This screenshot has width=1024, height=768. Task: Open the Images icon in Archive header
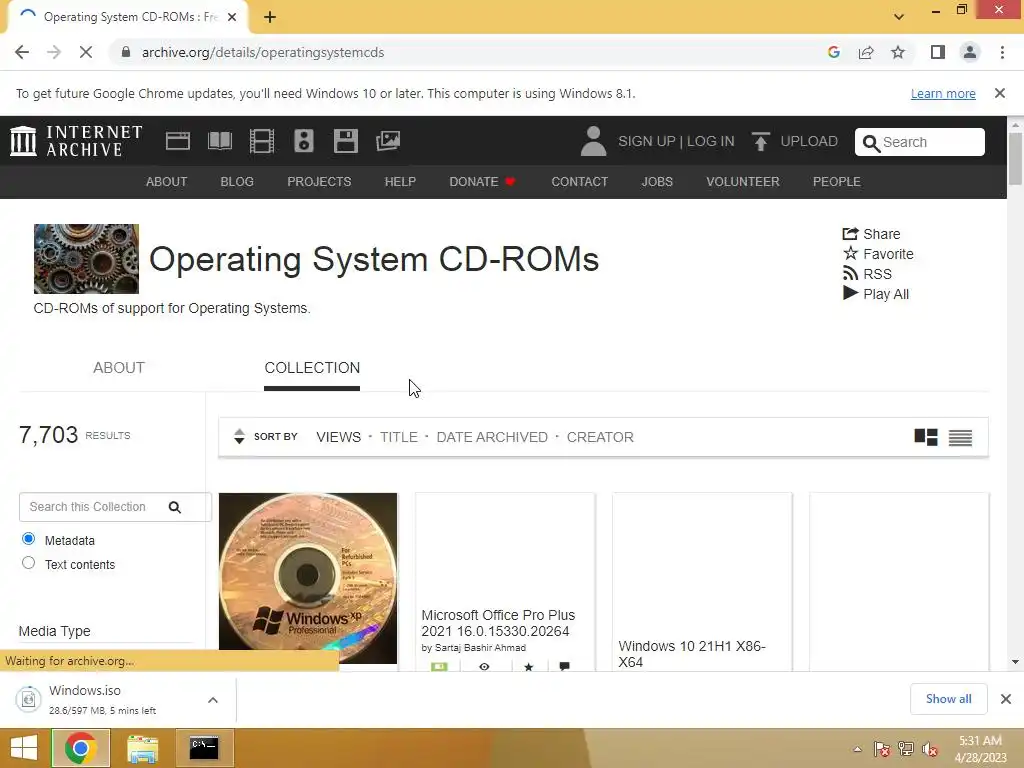click(x=388, y=141)
